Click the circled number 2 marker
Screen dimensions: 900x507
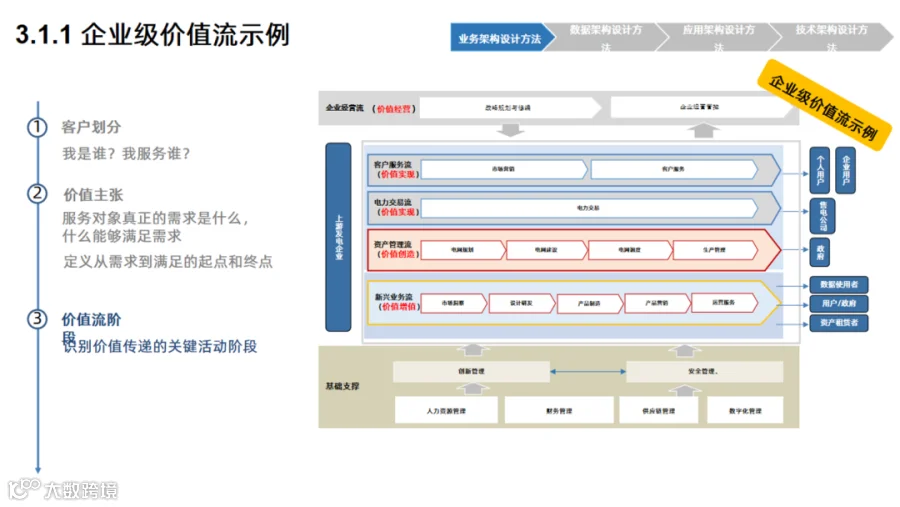tap(37, 193)
